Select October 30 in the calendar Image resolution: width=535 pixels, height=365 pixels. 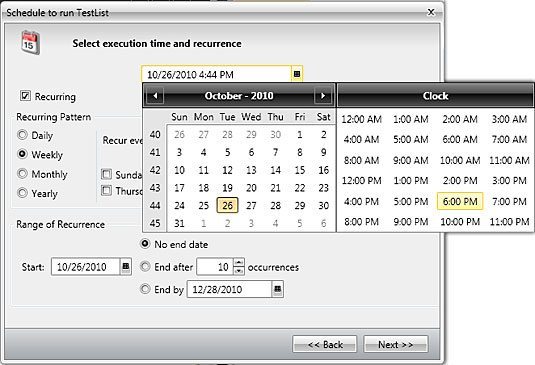pos(323,205)
